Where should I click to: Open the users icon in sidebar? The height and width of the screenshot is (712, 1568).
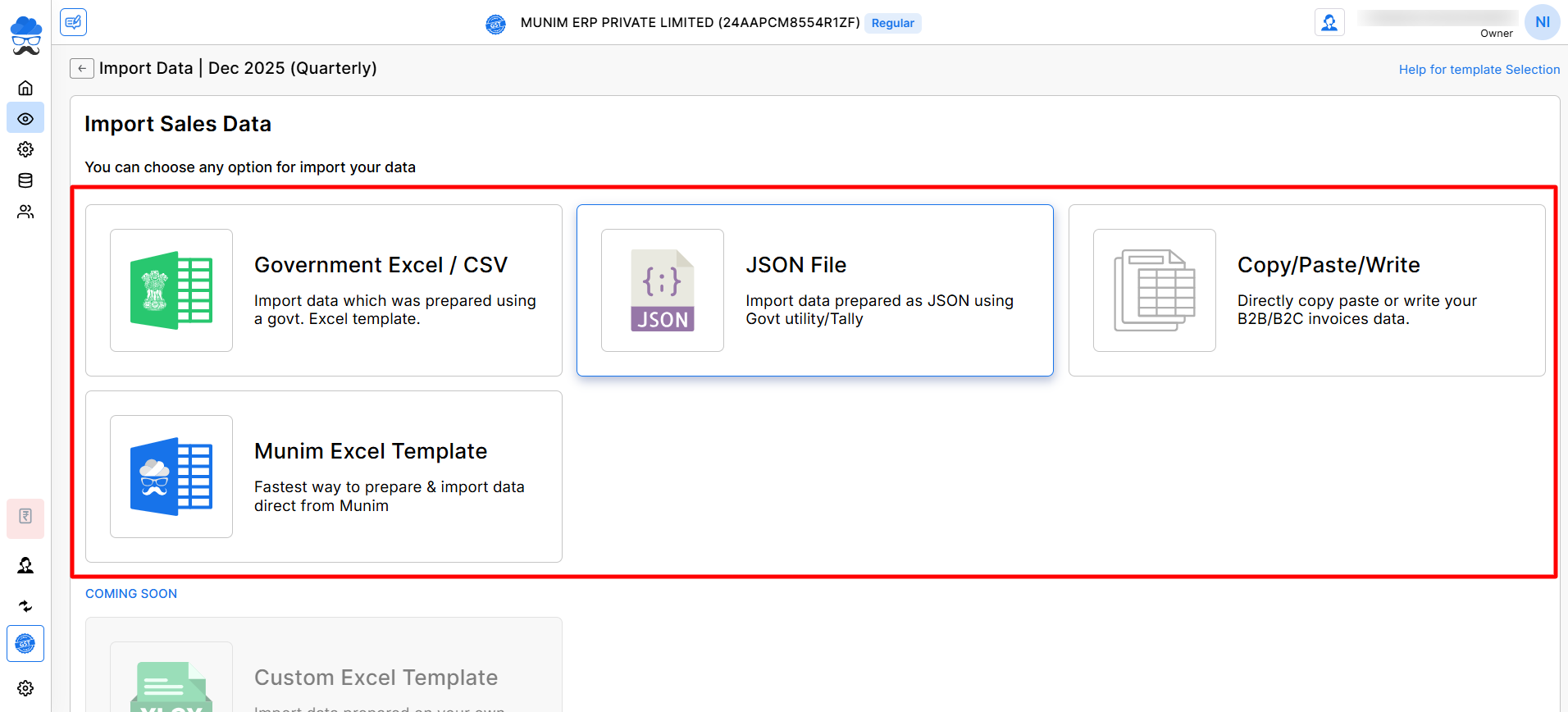(x=25, y=212)
